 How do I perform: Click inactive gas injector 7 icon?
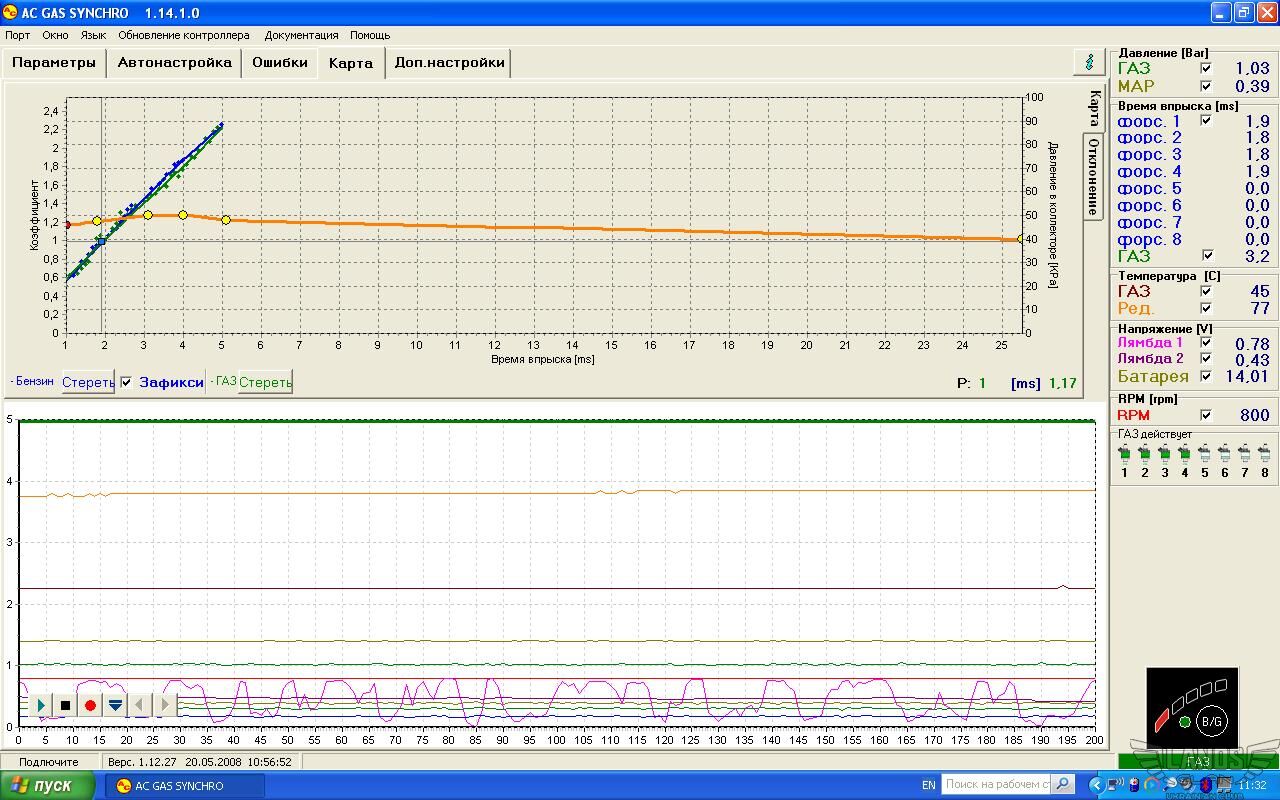click(x=1245, y=453)
